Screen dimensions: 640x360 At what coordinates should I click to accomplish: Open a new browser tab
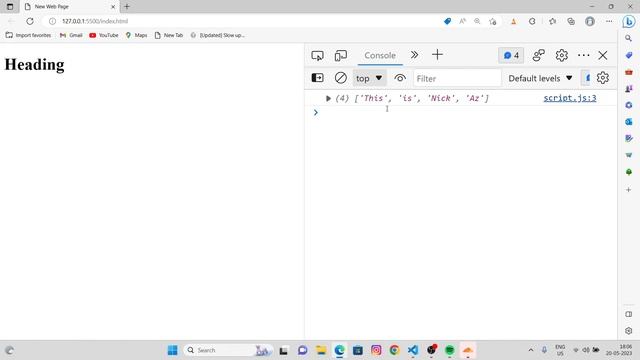[x=127, y=7]
